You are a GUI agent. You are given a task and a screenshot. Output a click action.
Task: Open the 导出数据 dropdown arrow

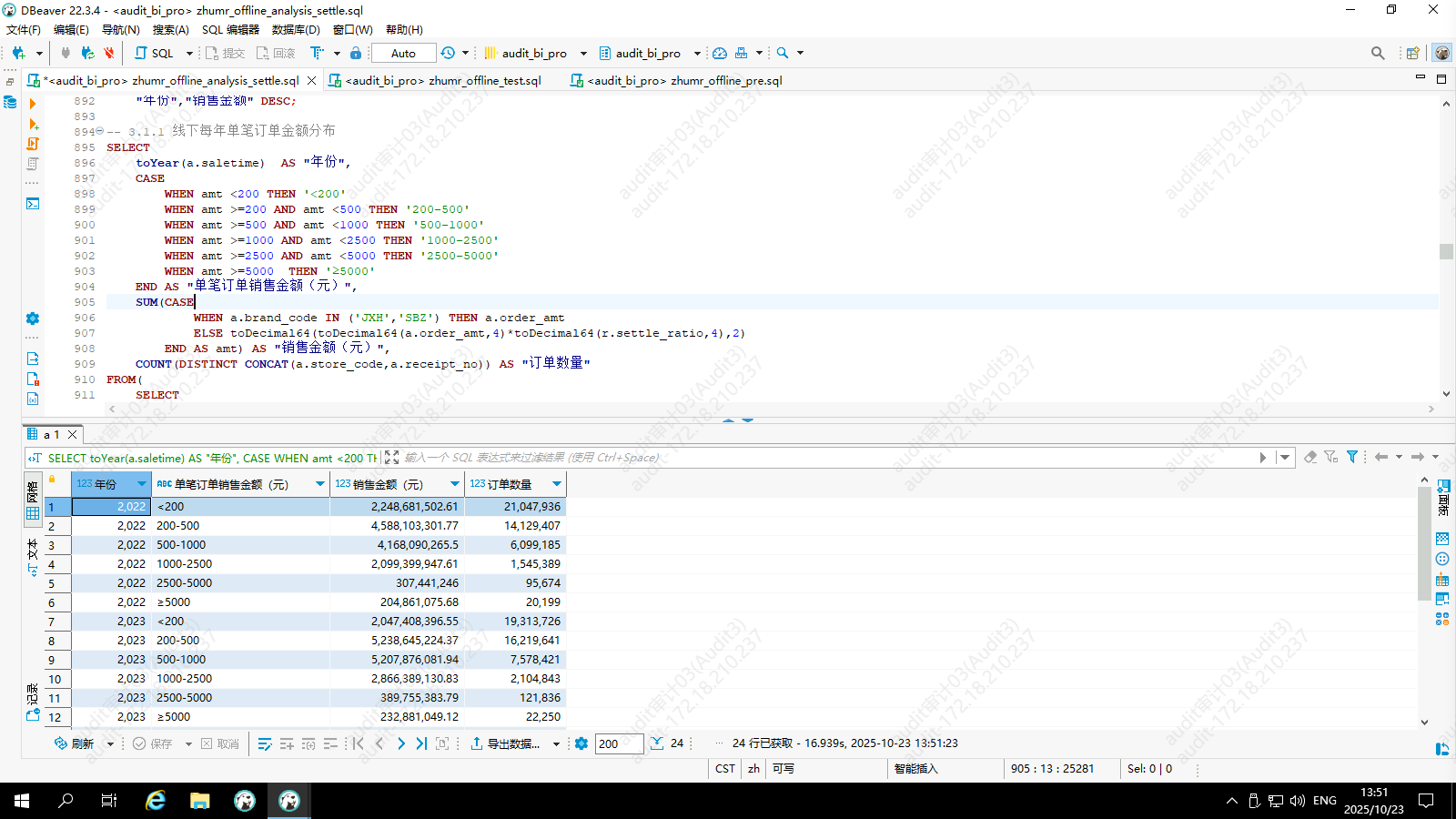[x=556, y=744]
